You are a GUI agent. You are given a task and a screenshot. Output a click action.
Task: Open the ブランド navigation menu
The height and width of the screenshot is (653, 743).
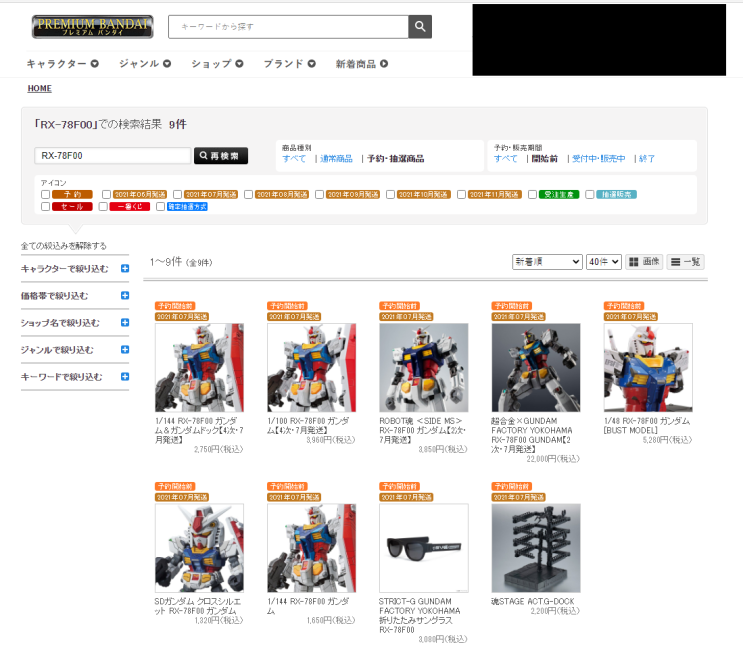[x=290, y=63]
